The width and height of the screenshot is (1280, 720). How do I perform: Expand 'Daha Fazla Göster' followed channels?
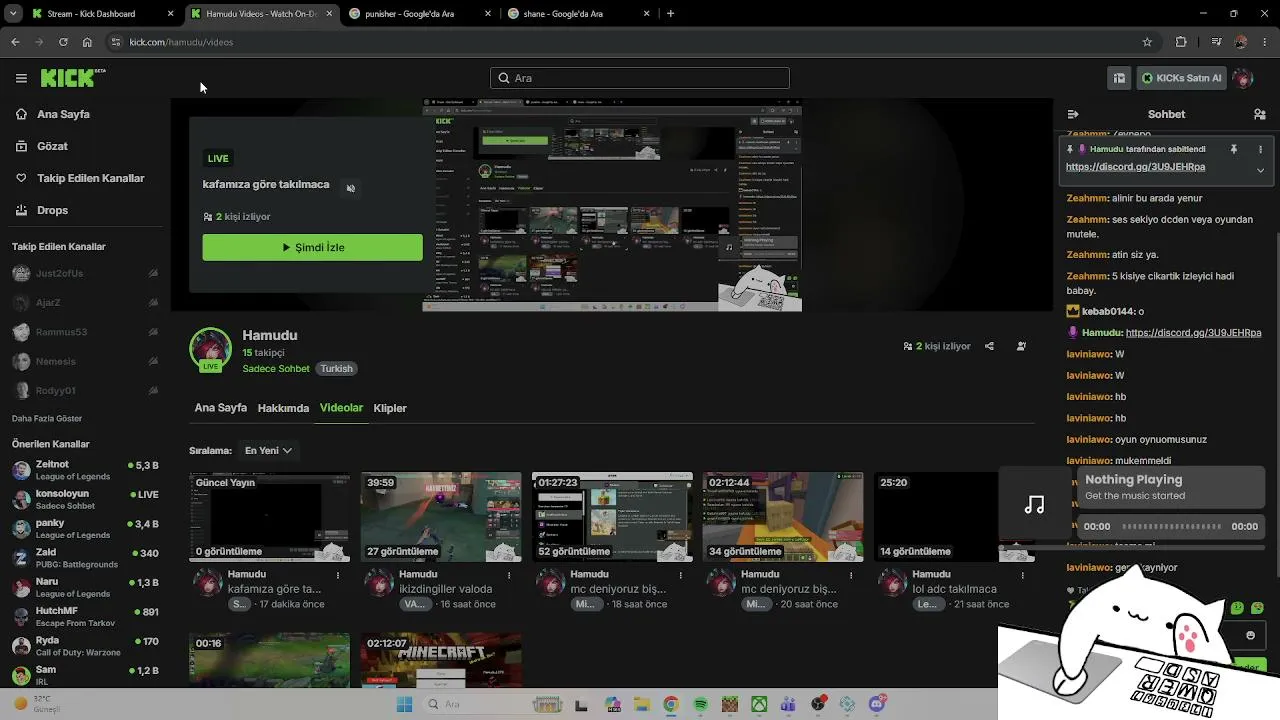point(47,418)
